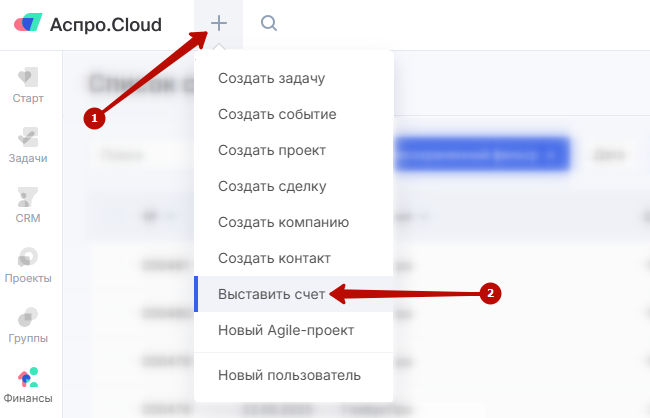650x418 pixels.
Task: Open Проекты in the sidebar
Action: coord(28,265)
